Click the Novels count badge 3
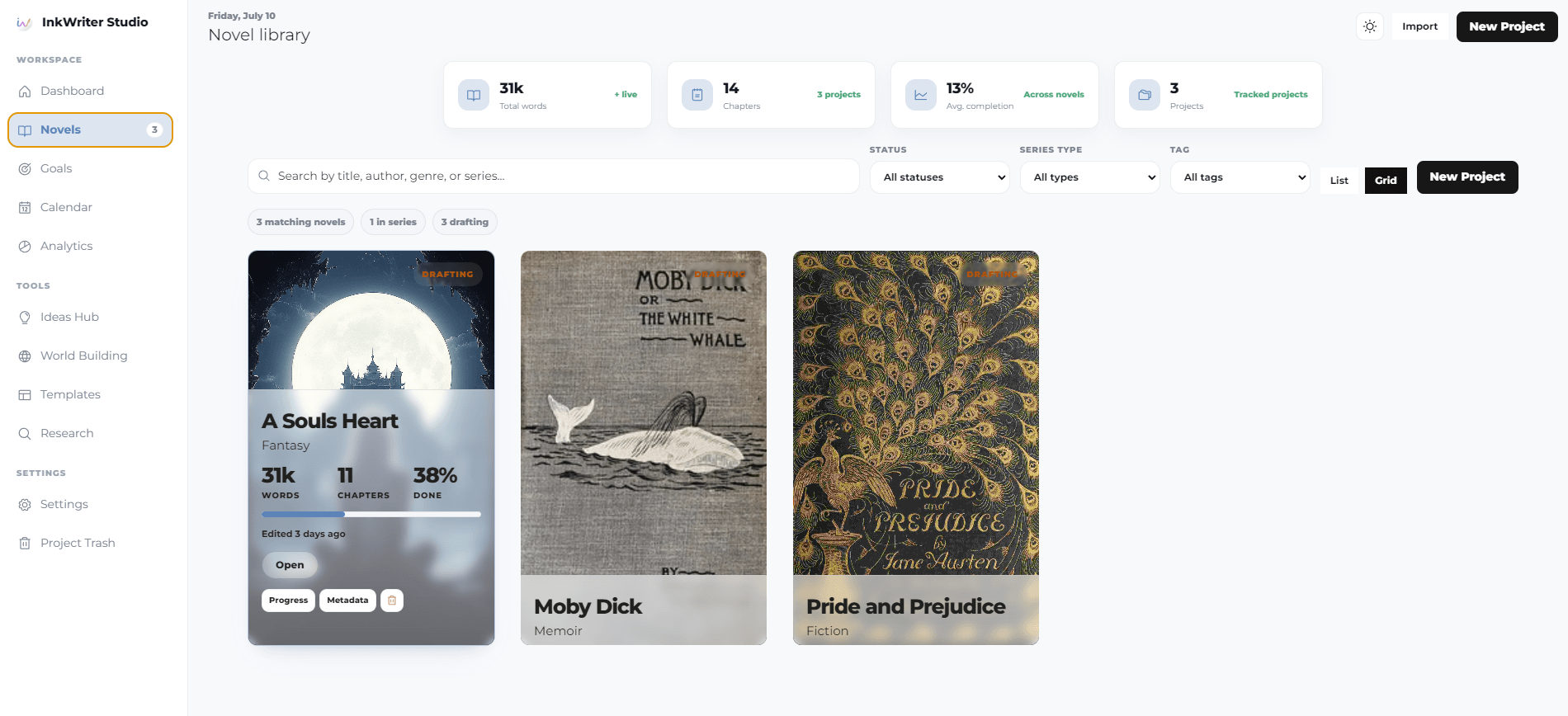This screenshot has height=716, width=1568. click(154, 130)
